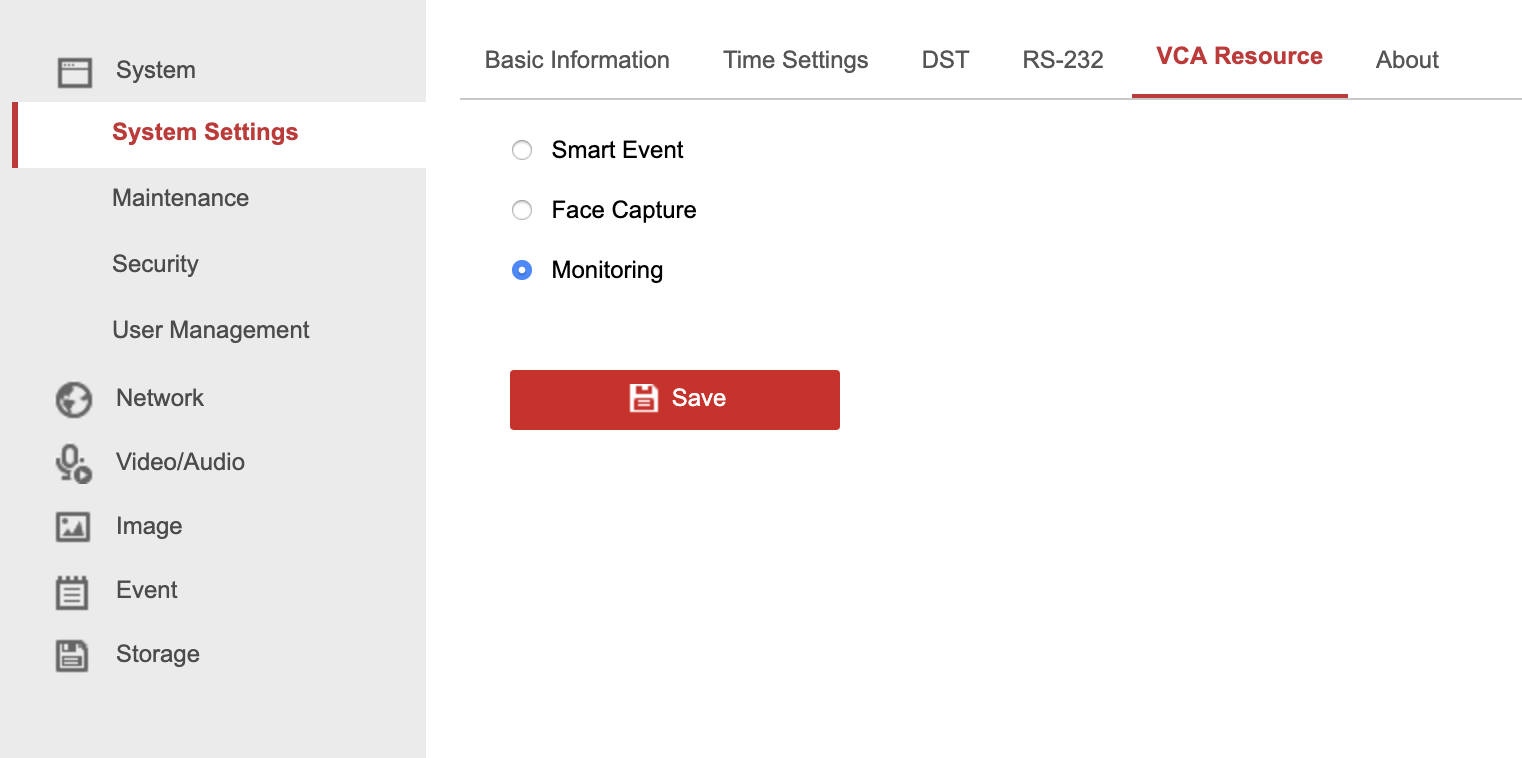The height and width of the screenshot is (758, 1522).
Task: Select the Monitoring radio button
Action: [x=522, y=270]
